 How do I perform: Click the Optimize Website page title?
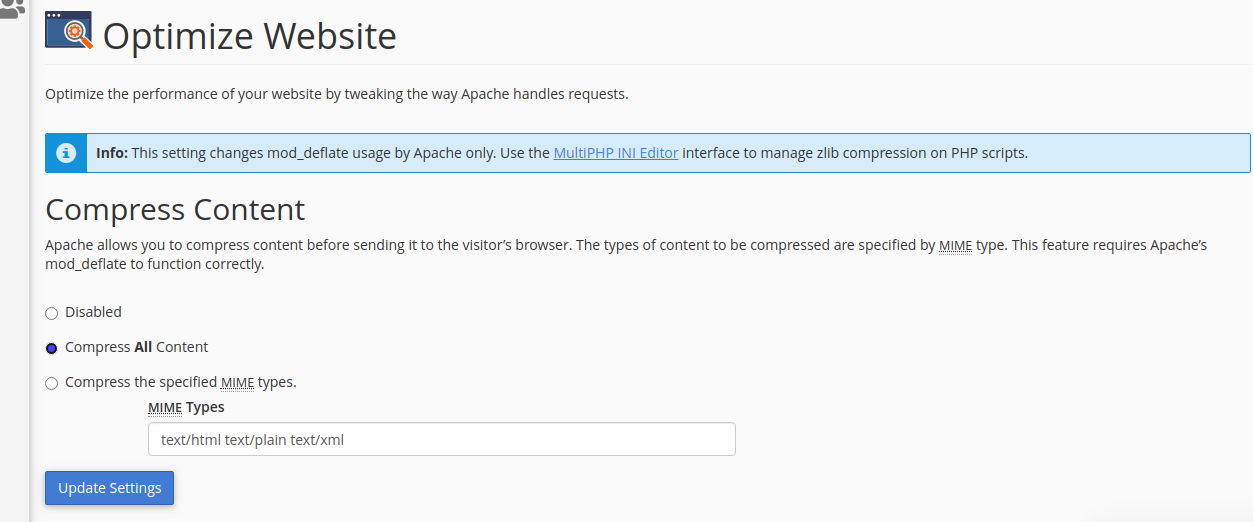249,37
